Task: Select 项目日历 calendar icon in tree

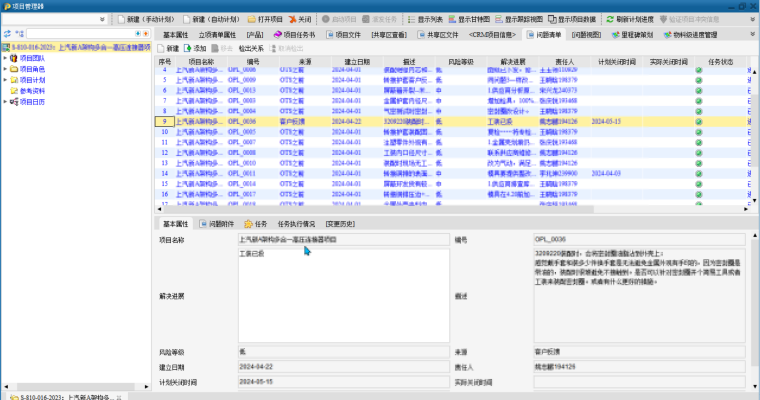Action: [14, 102]
